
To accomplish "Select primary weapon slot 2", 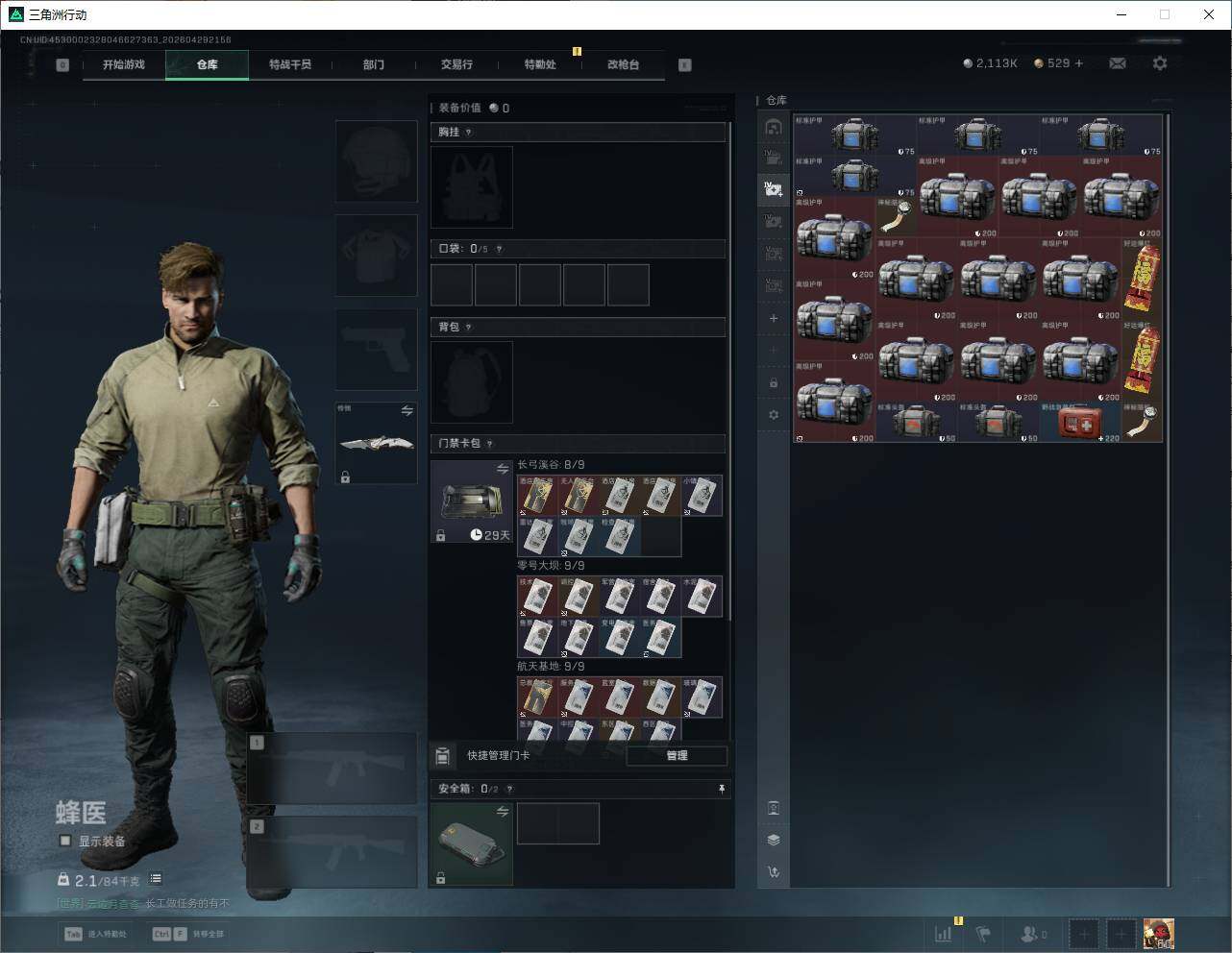I will pos(333,852).
